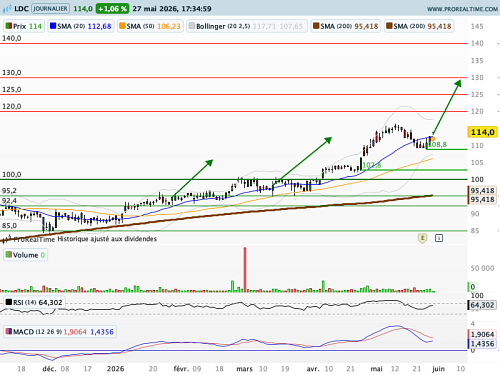The width and height of the screenshot is (500, 375).
Task: Click the second SMA (200) brown swatch
Action: point(389,26)
